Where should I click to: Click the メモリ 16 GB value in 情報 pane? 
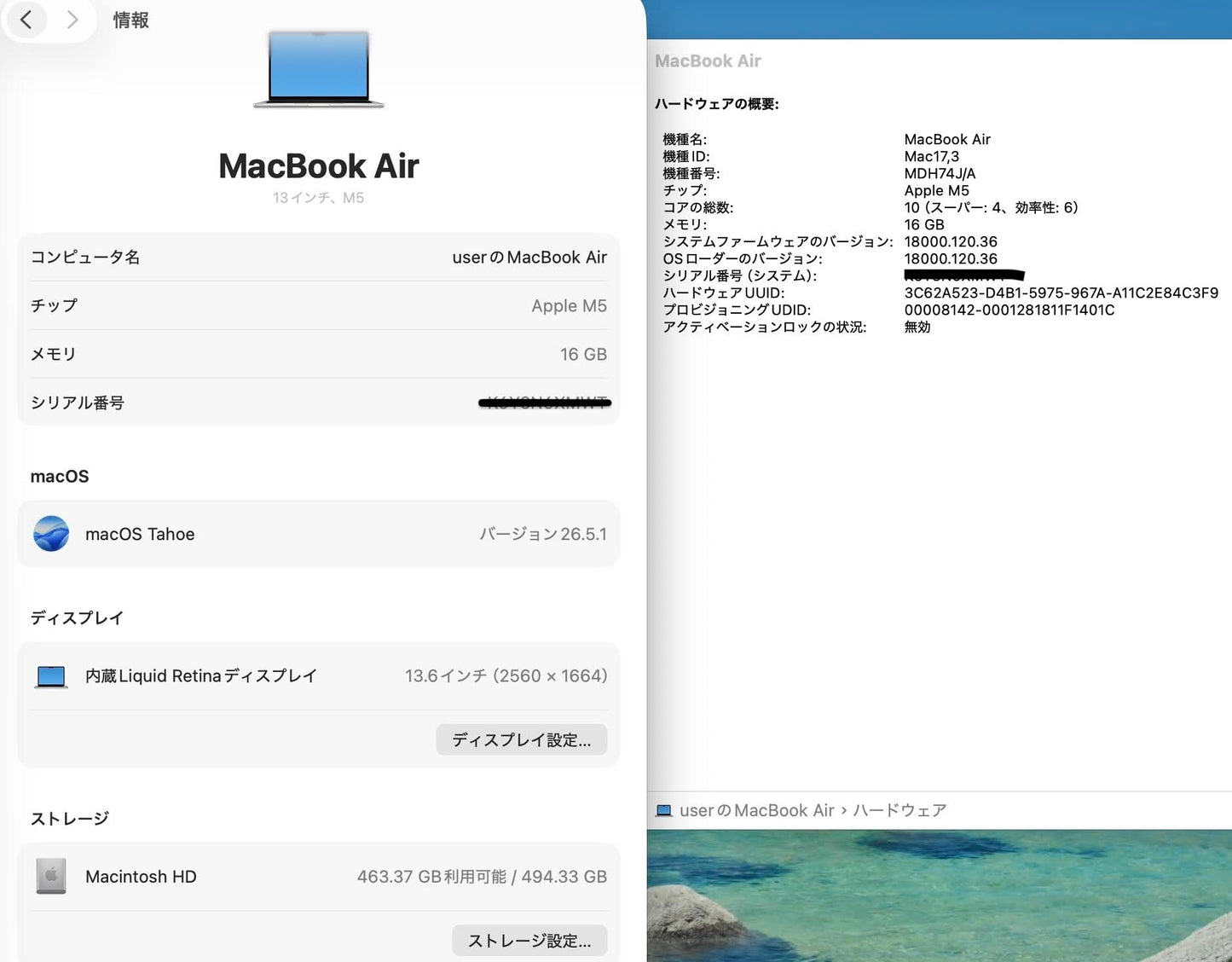click(584, 355)
